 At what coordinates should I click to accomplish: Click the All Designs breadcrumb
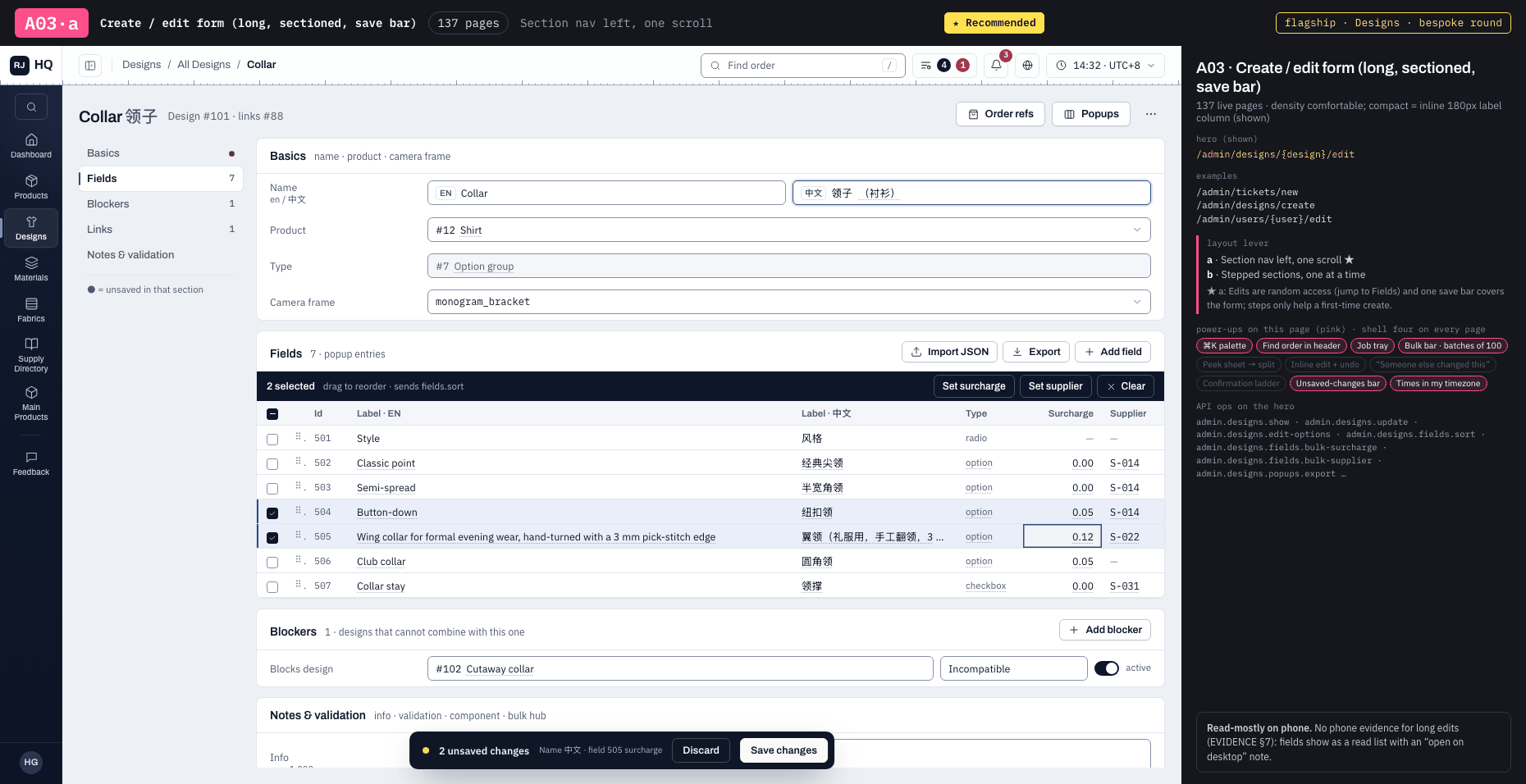coord(203,65)
